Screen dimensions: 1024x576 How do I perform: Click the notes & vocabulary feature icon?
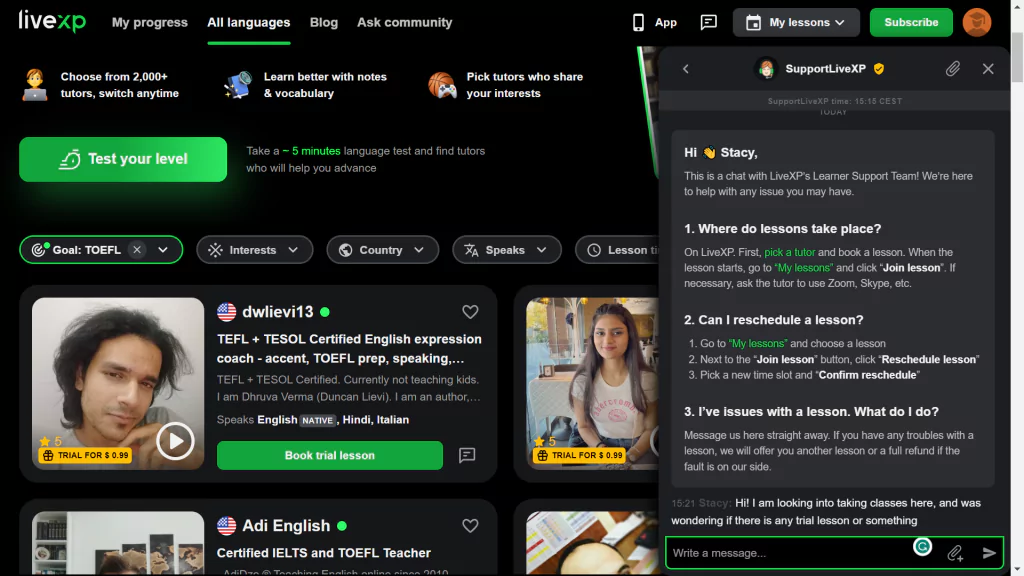(x=238, y=85)
